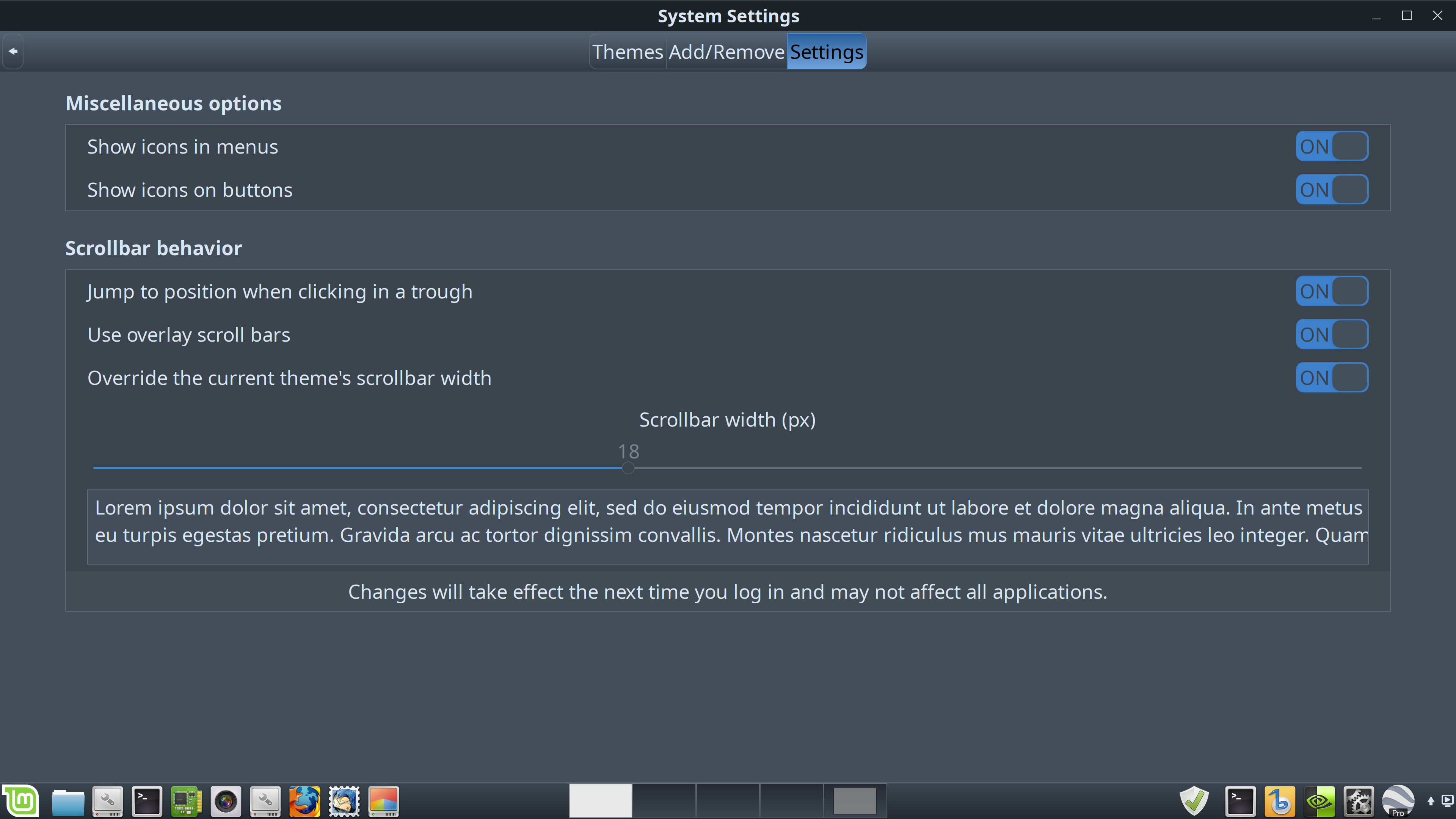The image size is (1456, 819).
Task: Switch to the third workspace
Action: [728, 801]
